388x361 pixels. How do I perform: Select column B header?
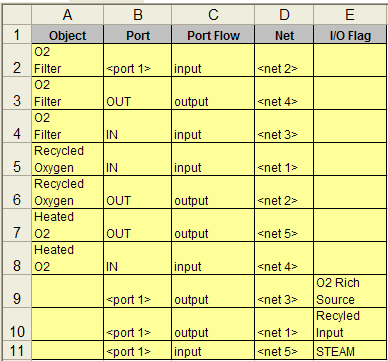(x=138, y=15)
